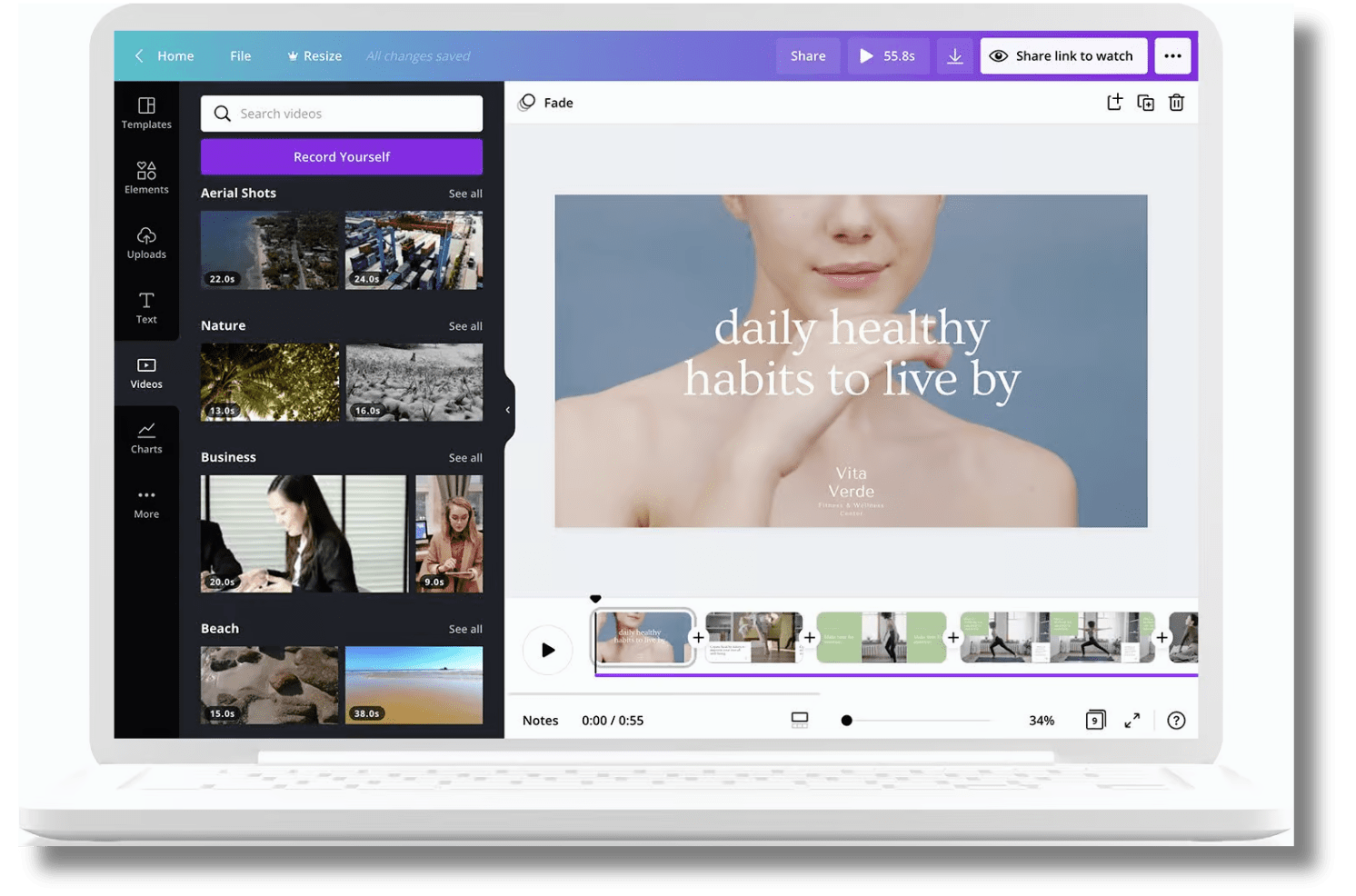The image size is (1356, 896).
Task: Open the help question mark icon
Action: click(1176, 721)
